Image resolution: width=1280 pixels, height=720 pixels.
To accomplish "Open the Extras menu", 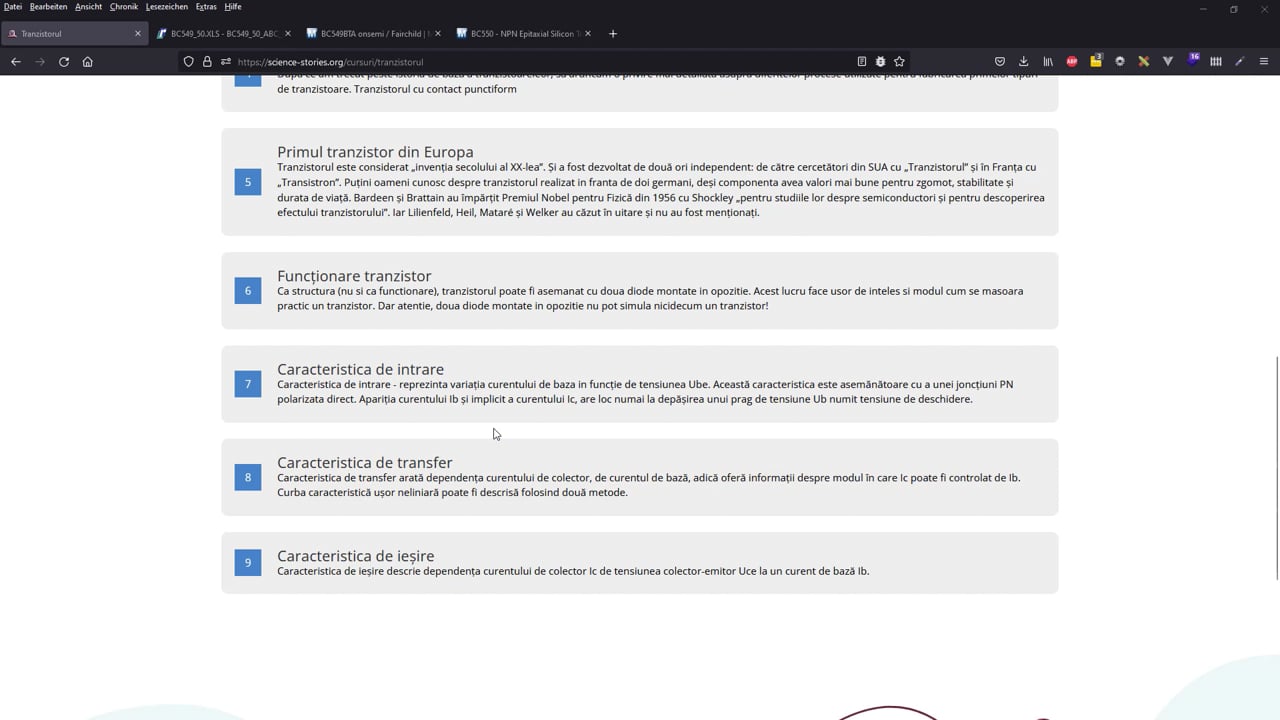I will click(206, 6).
